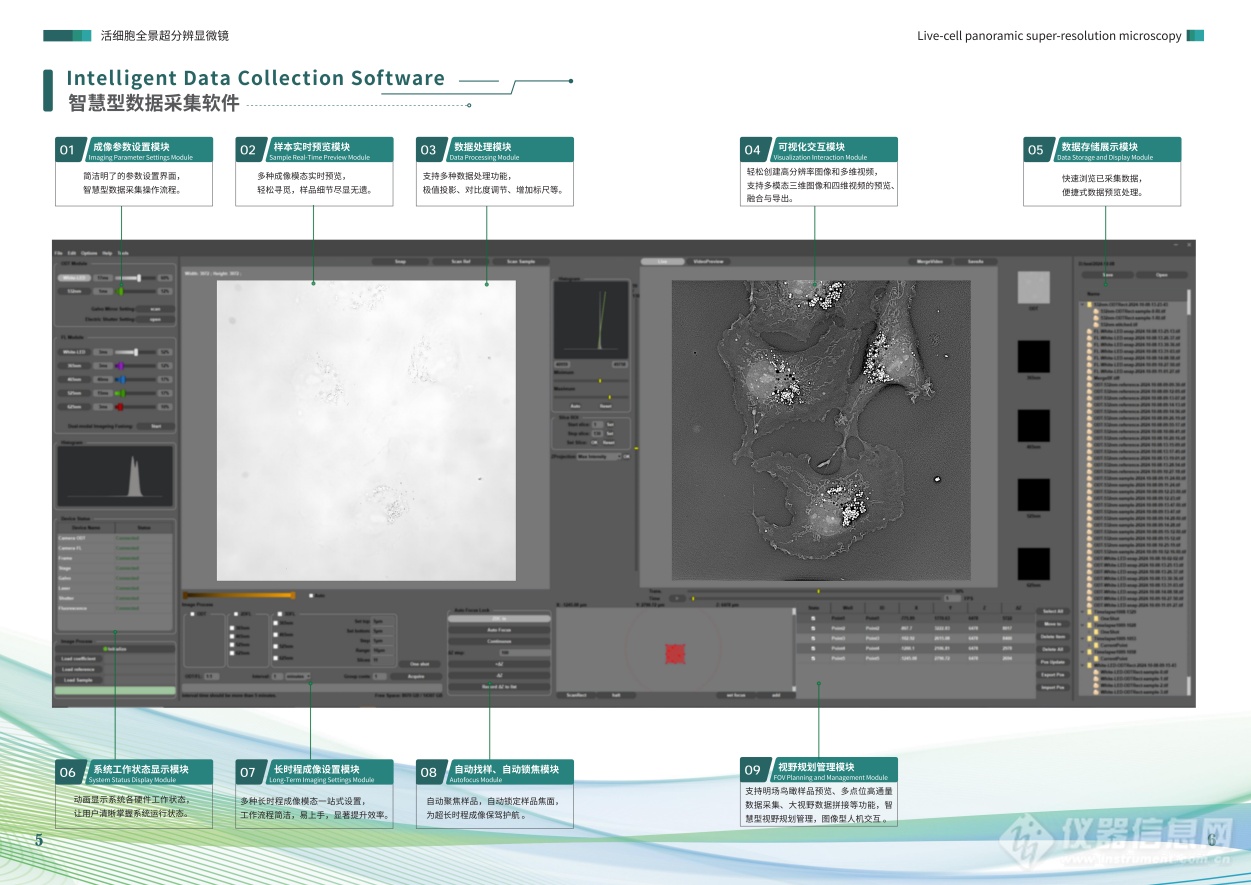Select the MergeOF.tiff file icon
This screenshot has width=1251, height=885.
click(1091, 378)
